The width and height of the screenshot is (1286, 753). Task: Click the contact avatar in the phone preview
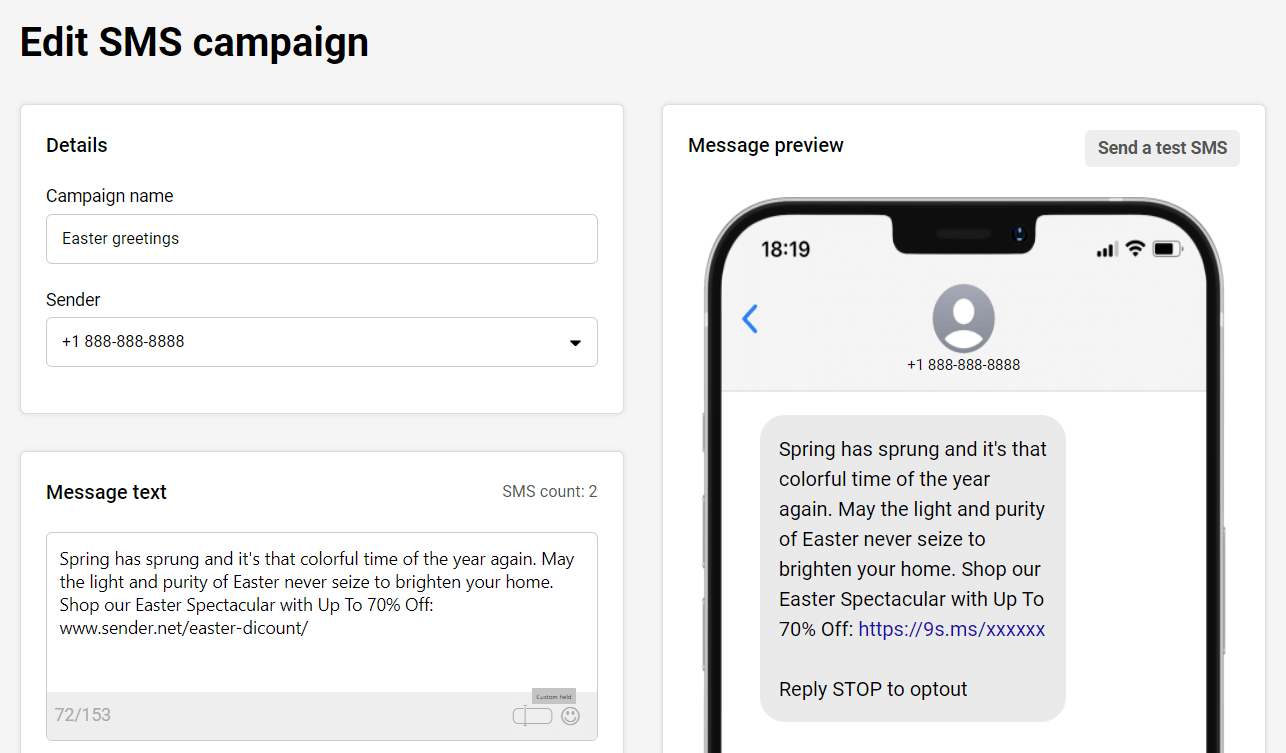pyautogui.click(x=963, y=318)
